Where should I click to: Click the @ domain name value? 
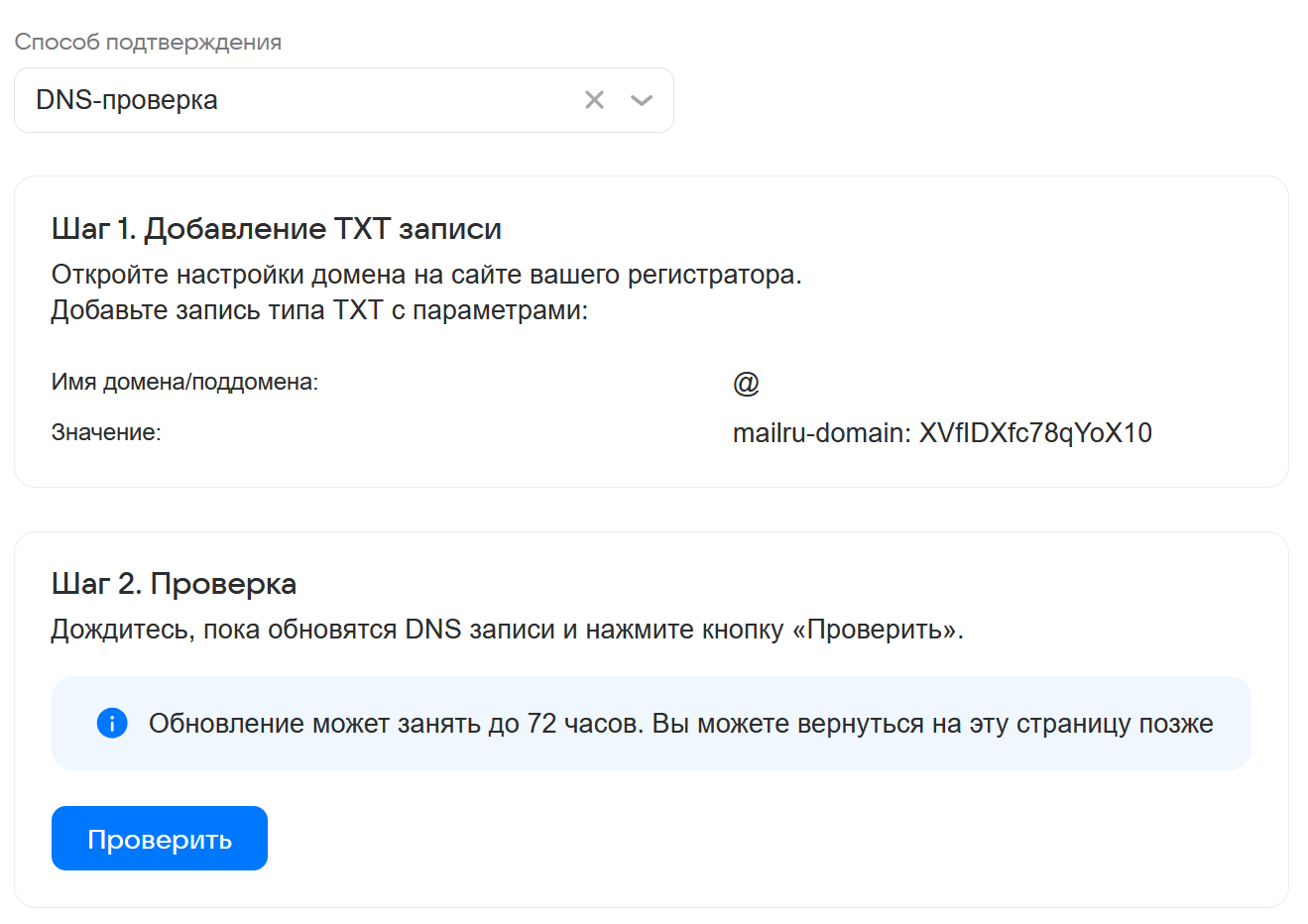pyautogui.click(x=746, y=383)
